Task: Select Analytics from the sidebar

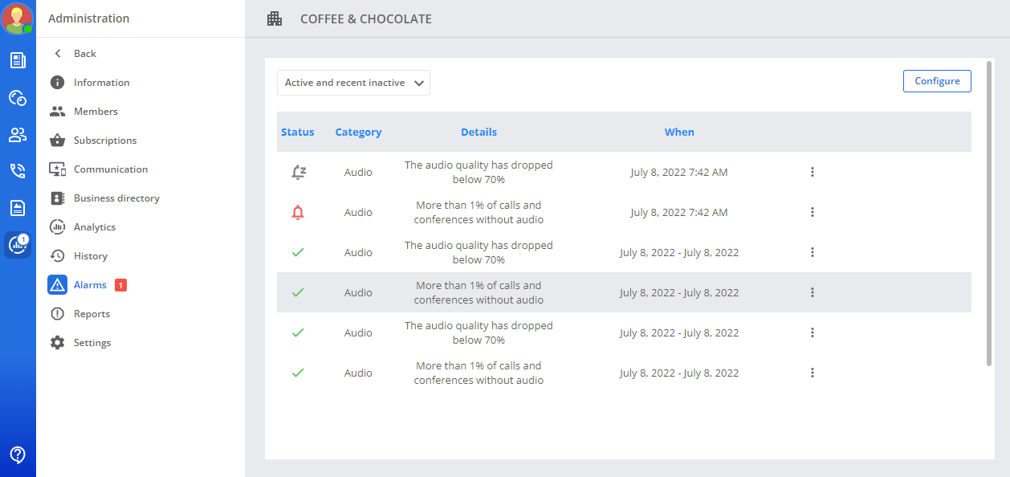Action: (x=94, y=227)
